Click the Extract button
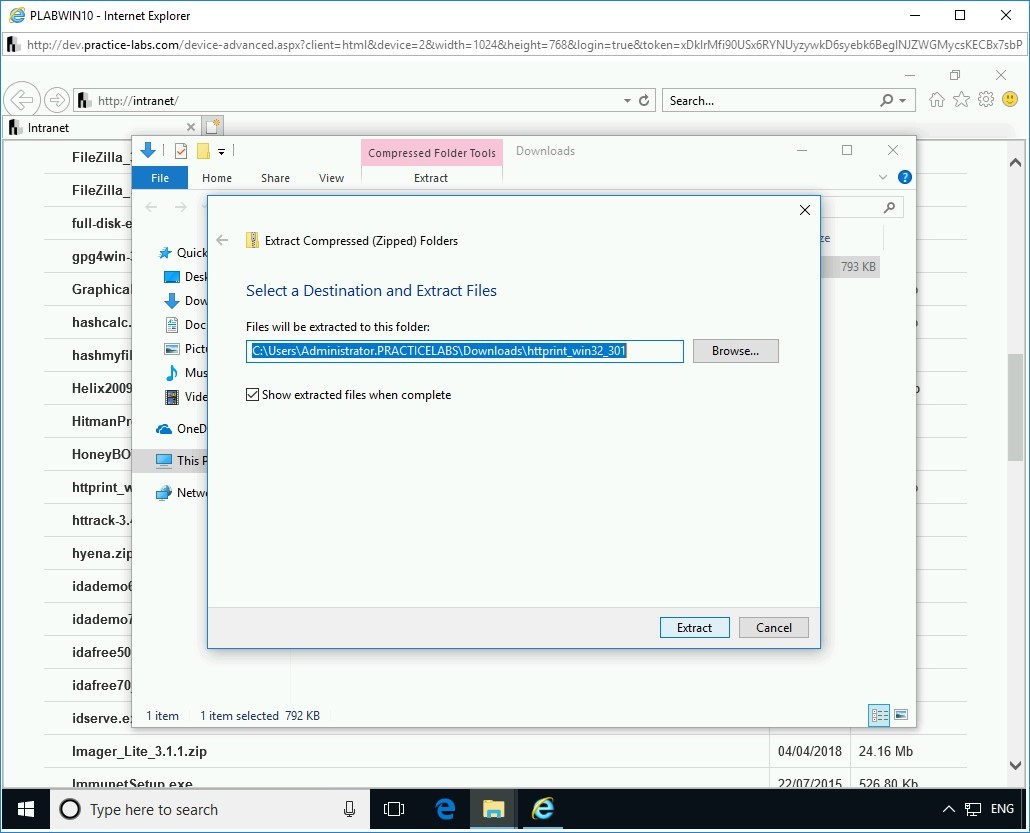The image size is (1030, 833). click(x=694, y=627)
